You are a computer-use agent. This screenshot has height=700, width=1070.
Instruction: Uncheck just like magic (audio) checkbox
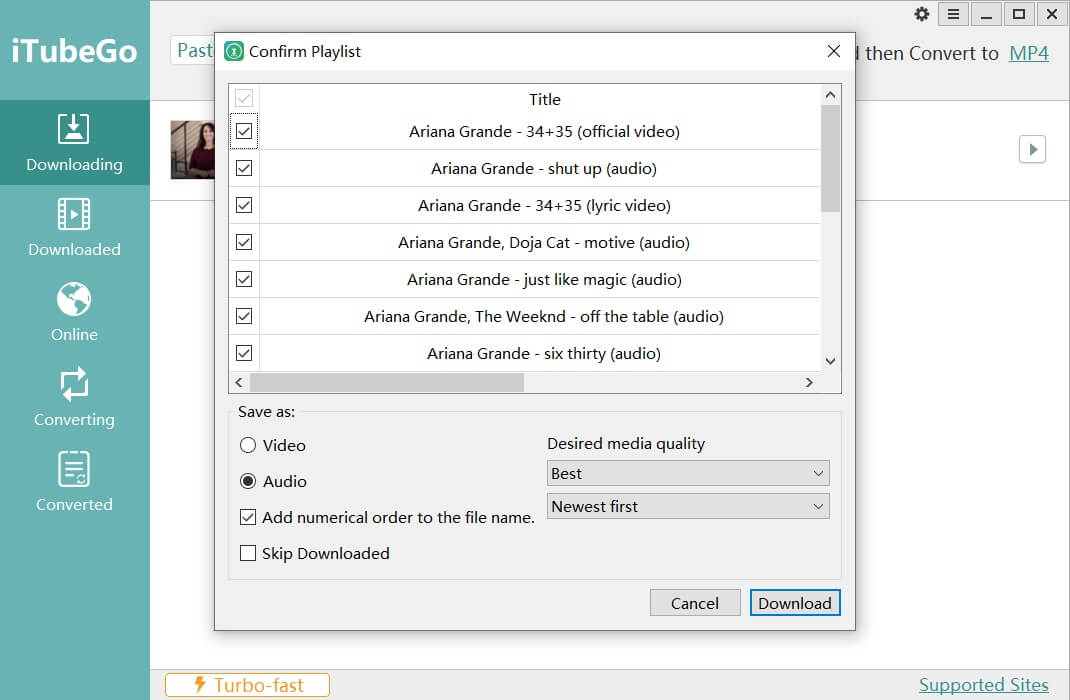pyautogui.click(x=244, y=279)
